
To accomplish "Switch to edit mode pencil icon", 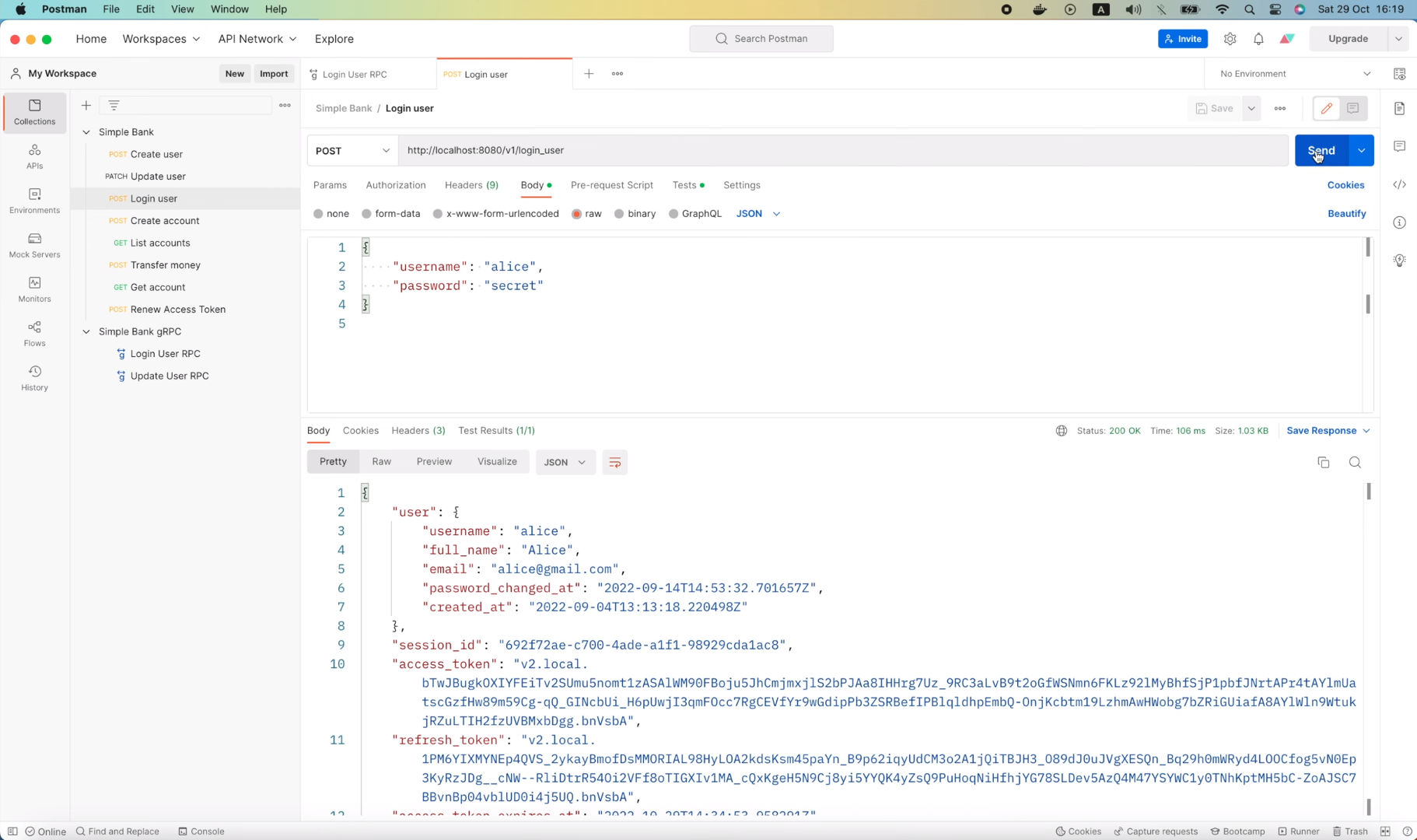I will click(x=1326, y=108).
